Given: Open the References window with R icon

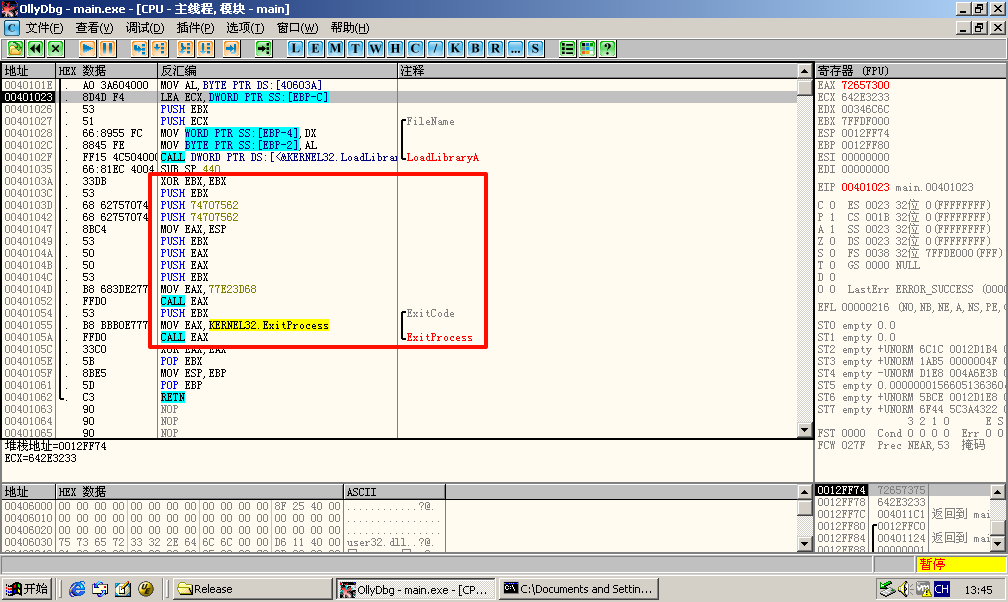Looking at the screenshot, I should coord(495,48).
